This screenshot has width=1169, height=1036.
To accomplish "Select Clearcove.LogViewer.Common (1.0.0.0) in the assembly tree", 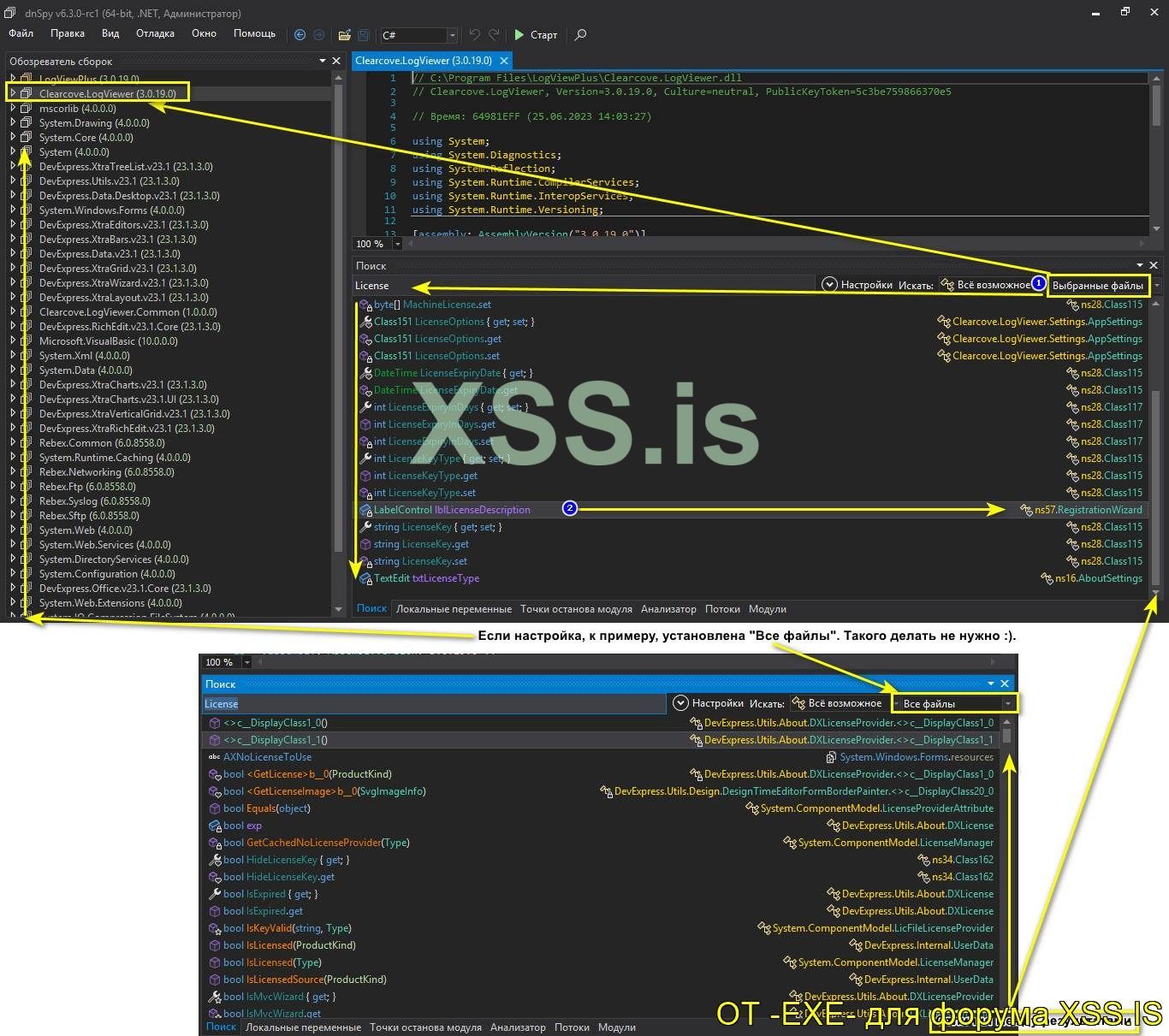I will (128, 312).
